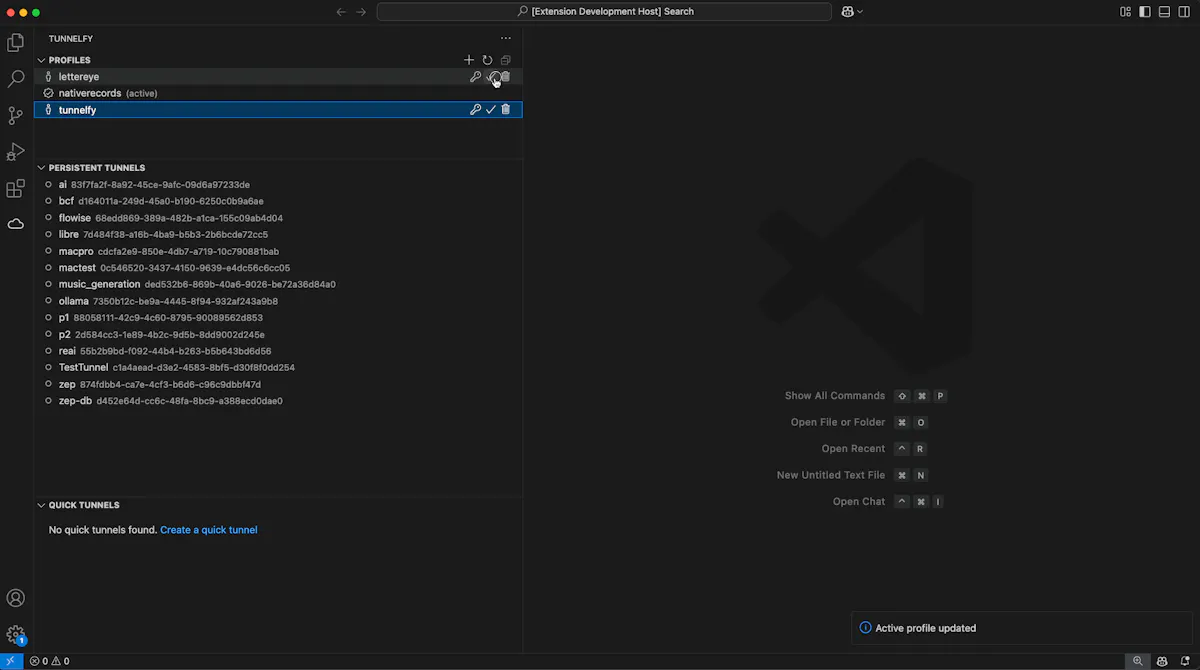Image resolution: width=1200 pixels, height=670 pixels.
Task: Open the Manage gear icon
Action: pyautogui.click(x=16, y=634)
